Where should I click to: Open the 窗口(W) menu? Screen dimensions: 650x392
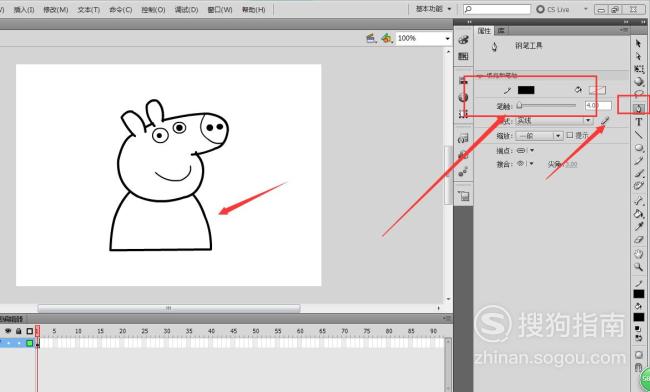click(x=220, y=10)
